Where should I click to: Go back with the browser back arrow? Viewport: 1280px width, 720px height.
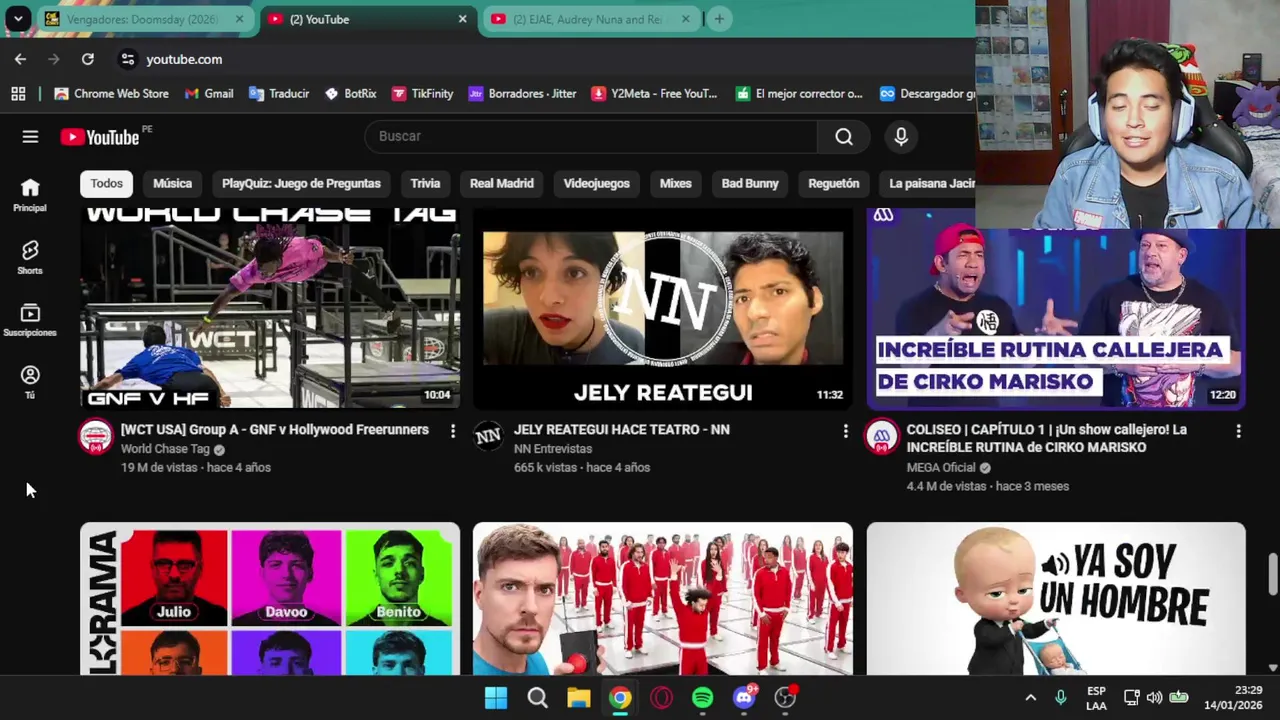(x=20, y=59)
